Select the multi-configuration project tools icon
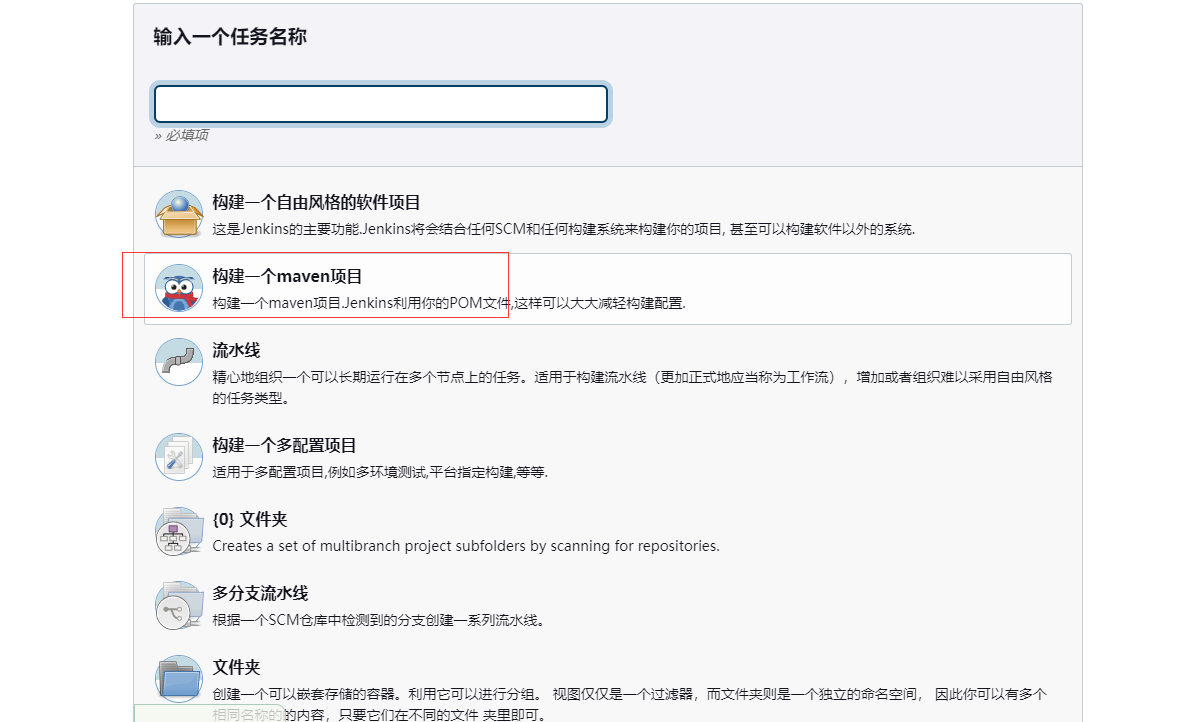Screen dimensions: 1188x722 point(179,457)
